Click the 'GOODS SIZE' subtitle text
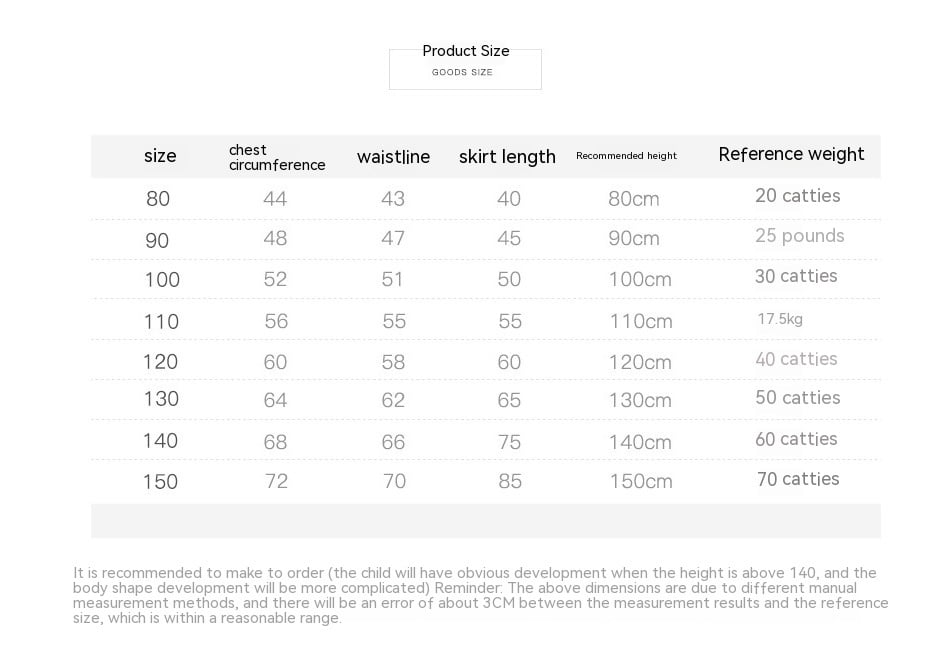The height and width of the screenshot is (652, 948). (462, 72)
